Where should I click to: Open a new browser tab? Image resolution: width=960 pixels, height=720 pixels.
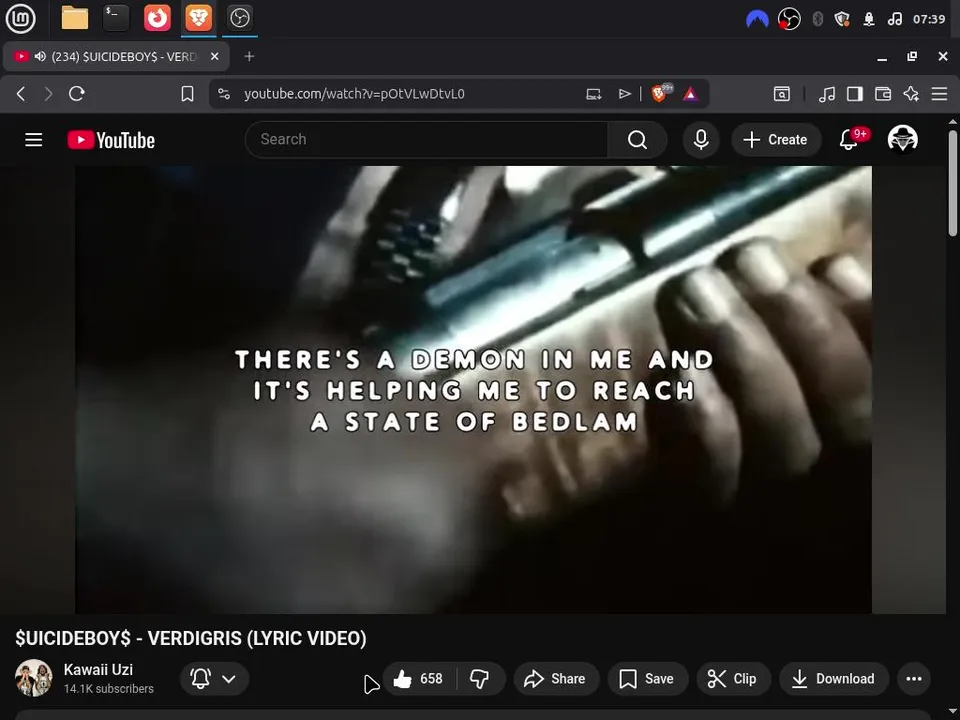[249, 56]
